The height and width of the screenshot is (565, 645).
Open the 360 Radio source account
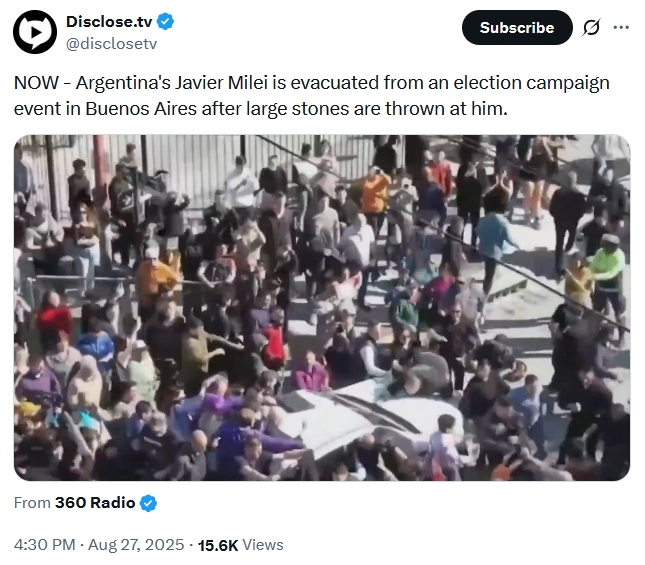click(95, 502)
